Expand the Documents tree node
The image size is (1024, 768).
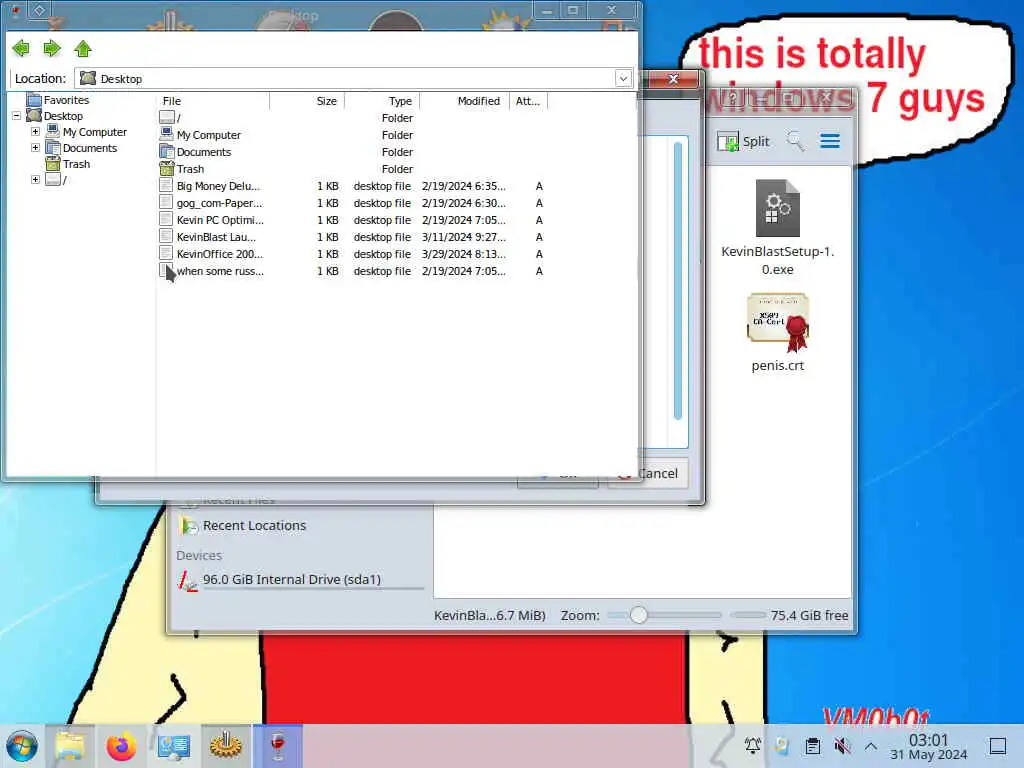35,148
